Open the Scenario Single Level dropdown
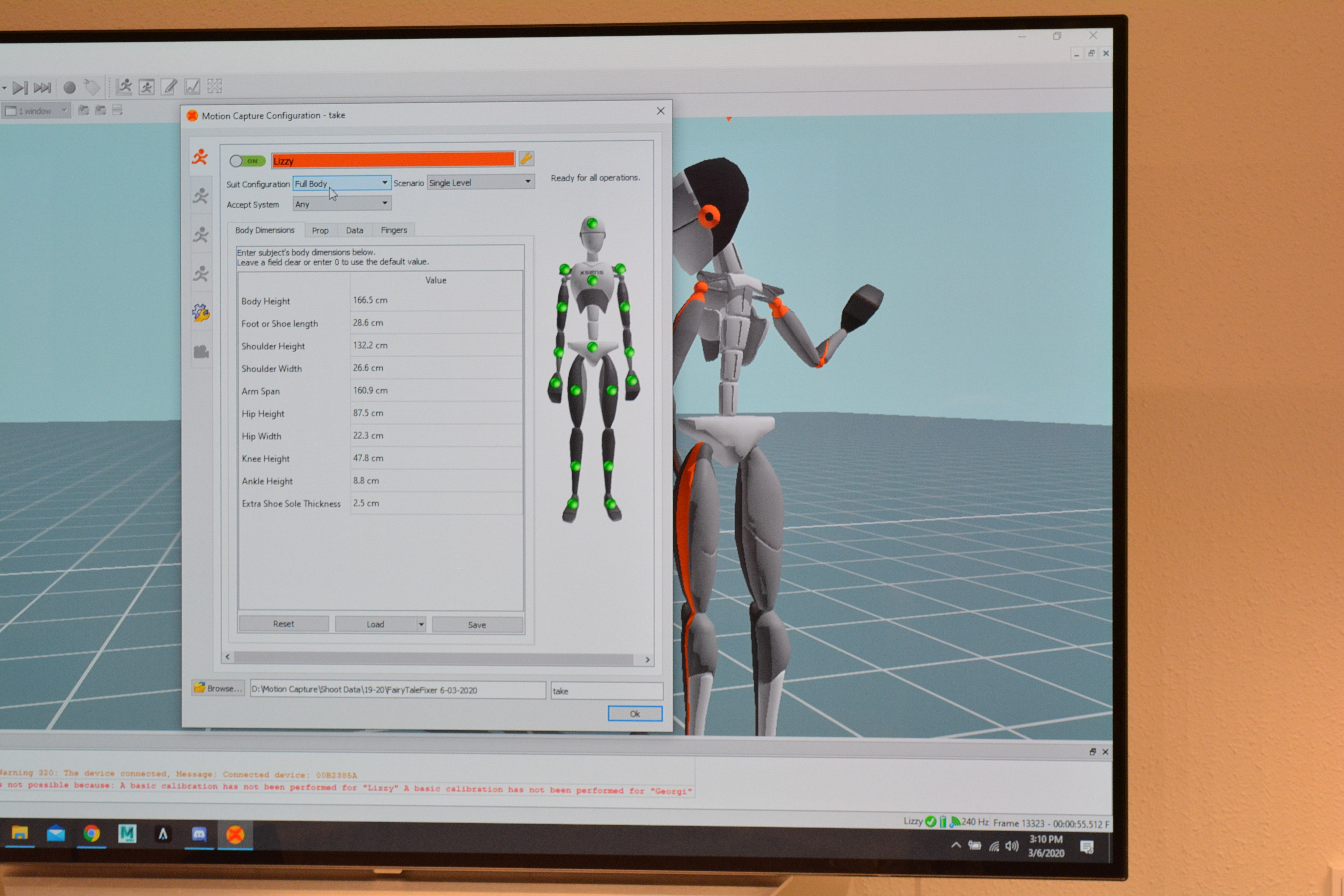The width and height of the screenshot is (1344, 896). coord(528,182)
